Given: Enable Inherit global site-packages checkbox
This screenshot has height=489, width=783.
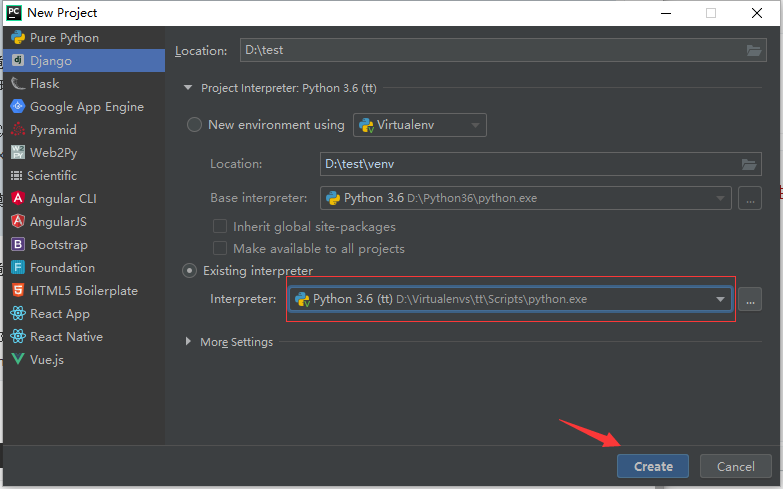Looking at the screenshot, I should tap(220, 227).
